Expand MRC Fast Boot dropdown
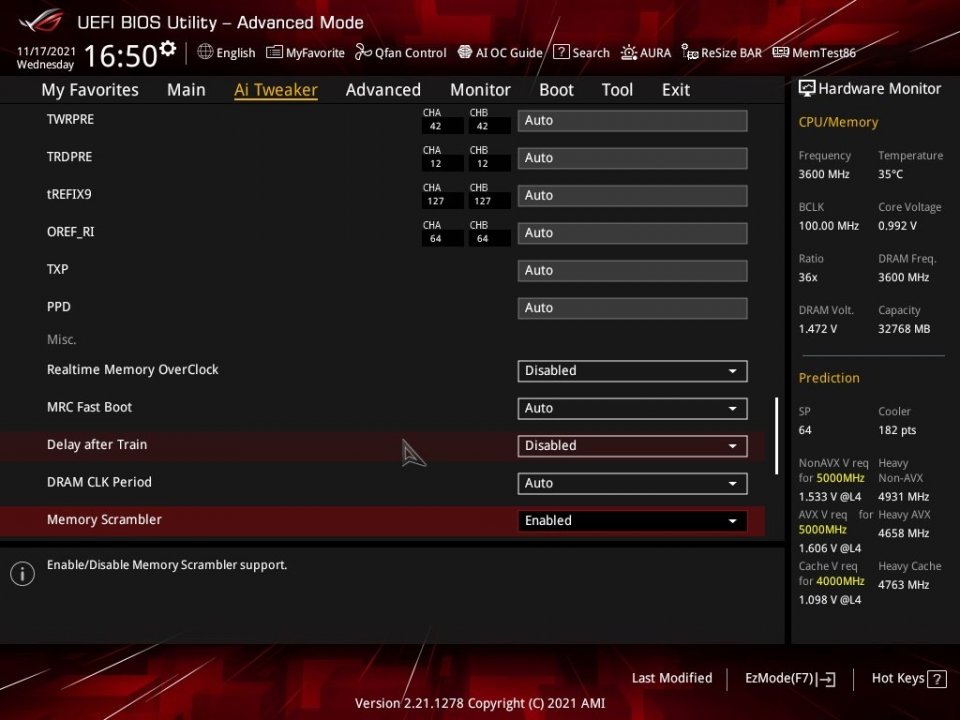The width and height of the screenshot is (960, 720). 632,408
